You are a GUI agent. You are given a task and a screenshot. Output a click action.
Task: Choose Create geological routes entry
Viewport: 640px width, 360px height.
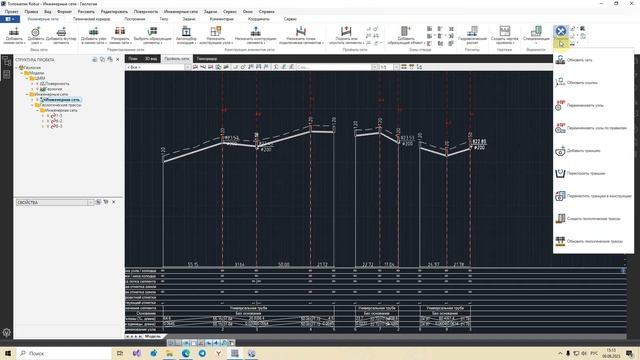click(593, 219)
